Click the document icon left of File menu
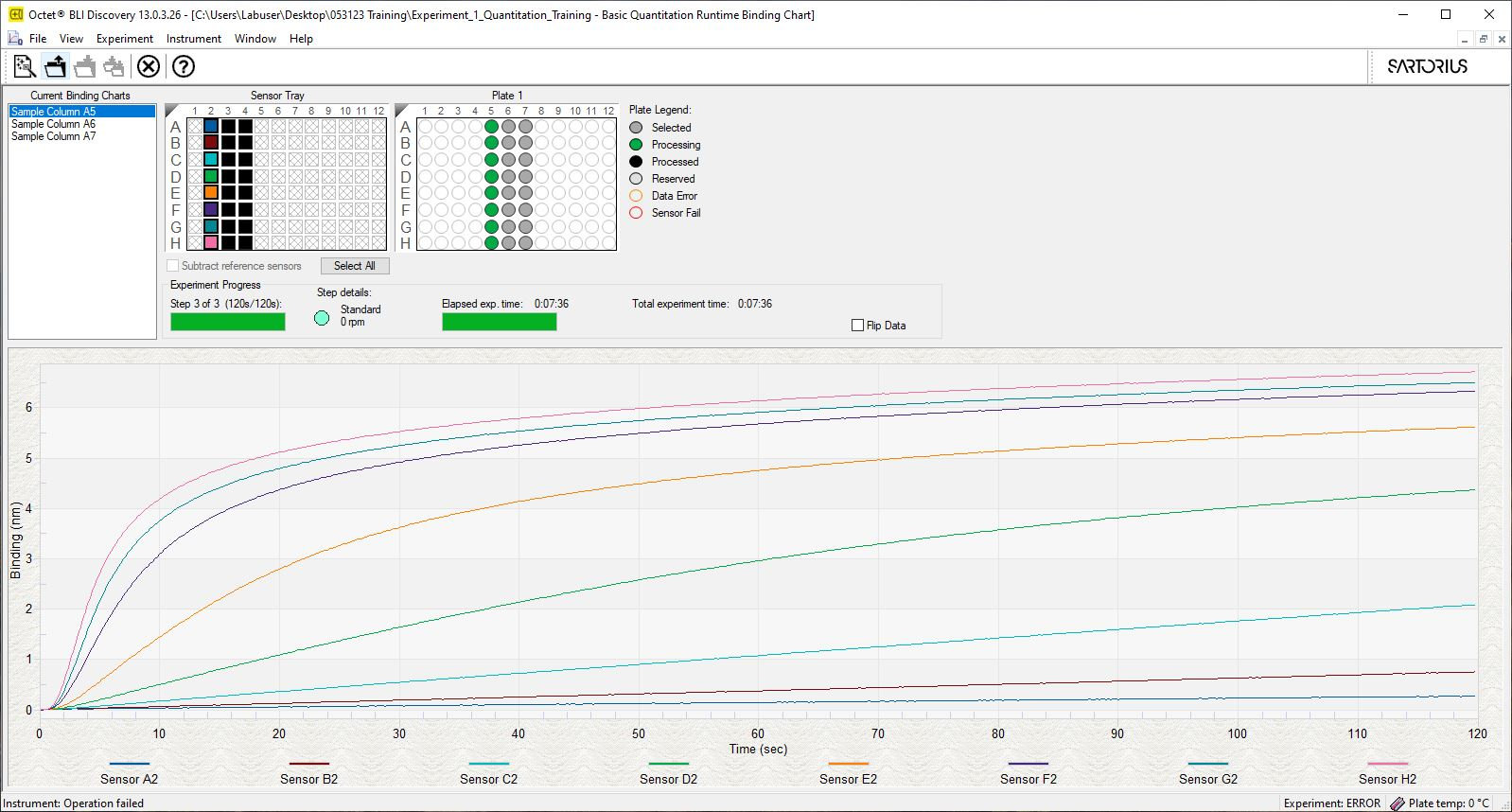The height and width of the screenshot is (812, 1512). point(15,38)
